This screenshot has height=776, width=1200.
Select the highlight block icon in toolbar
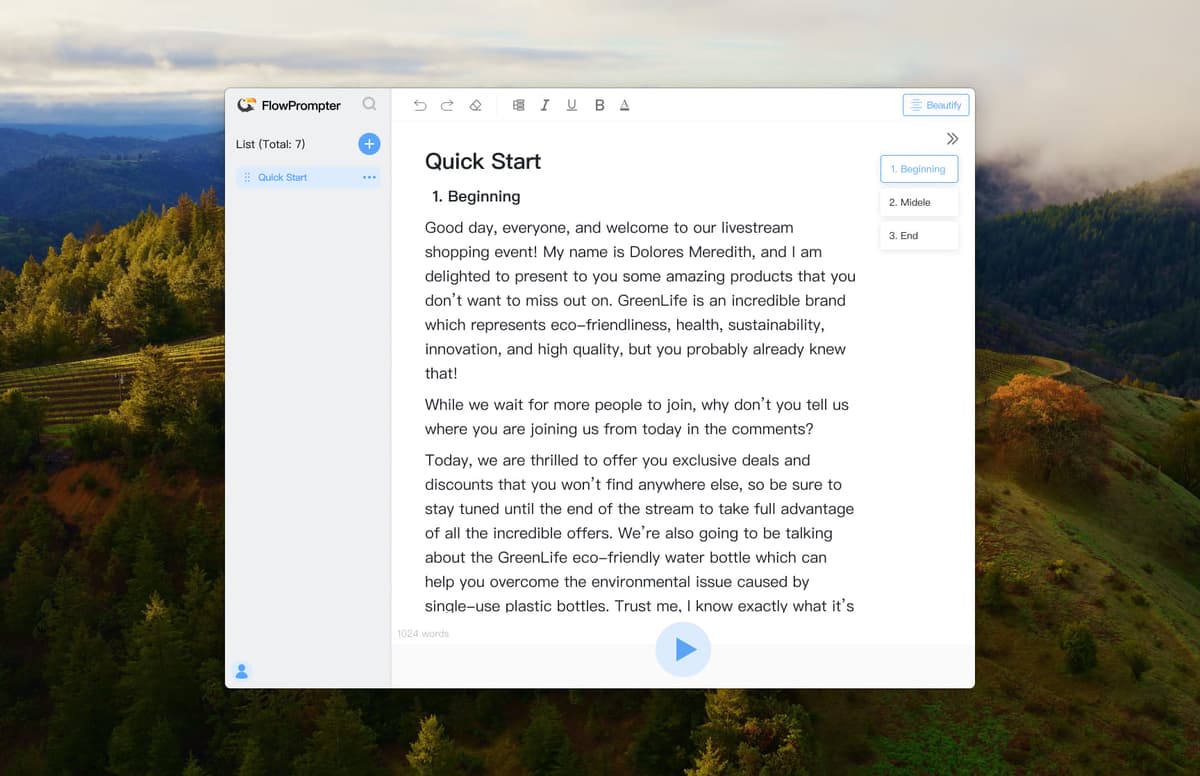pos(518,104)
